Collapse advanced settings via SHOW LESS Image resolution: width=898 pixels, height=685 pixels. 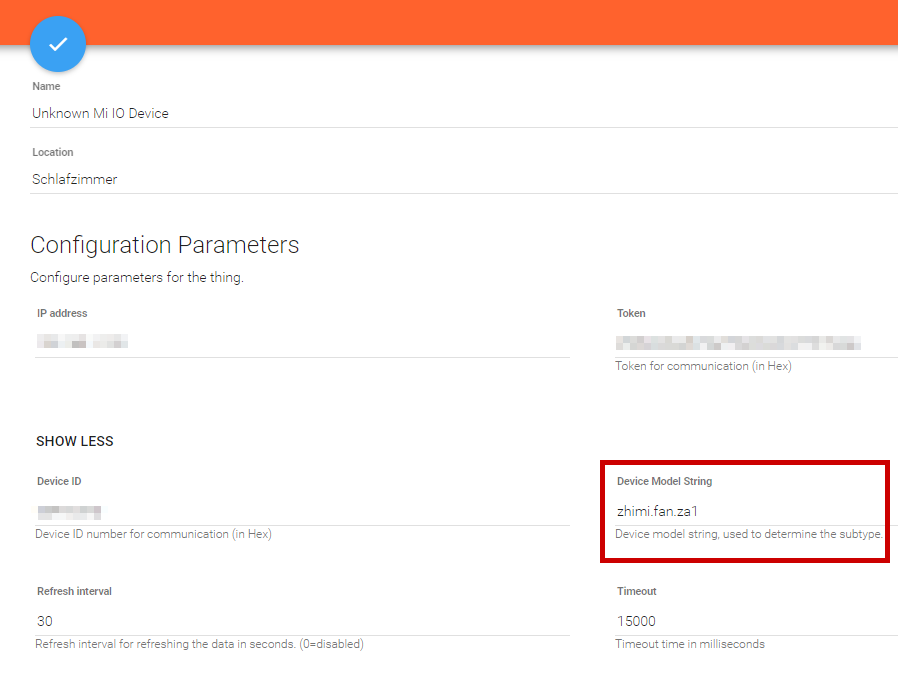(75, 441)
